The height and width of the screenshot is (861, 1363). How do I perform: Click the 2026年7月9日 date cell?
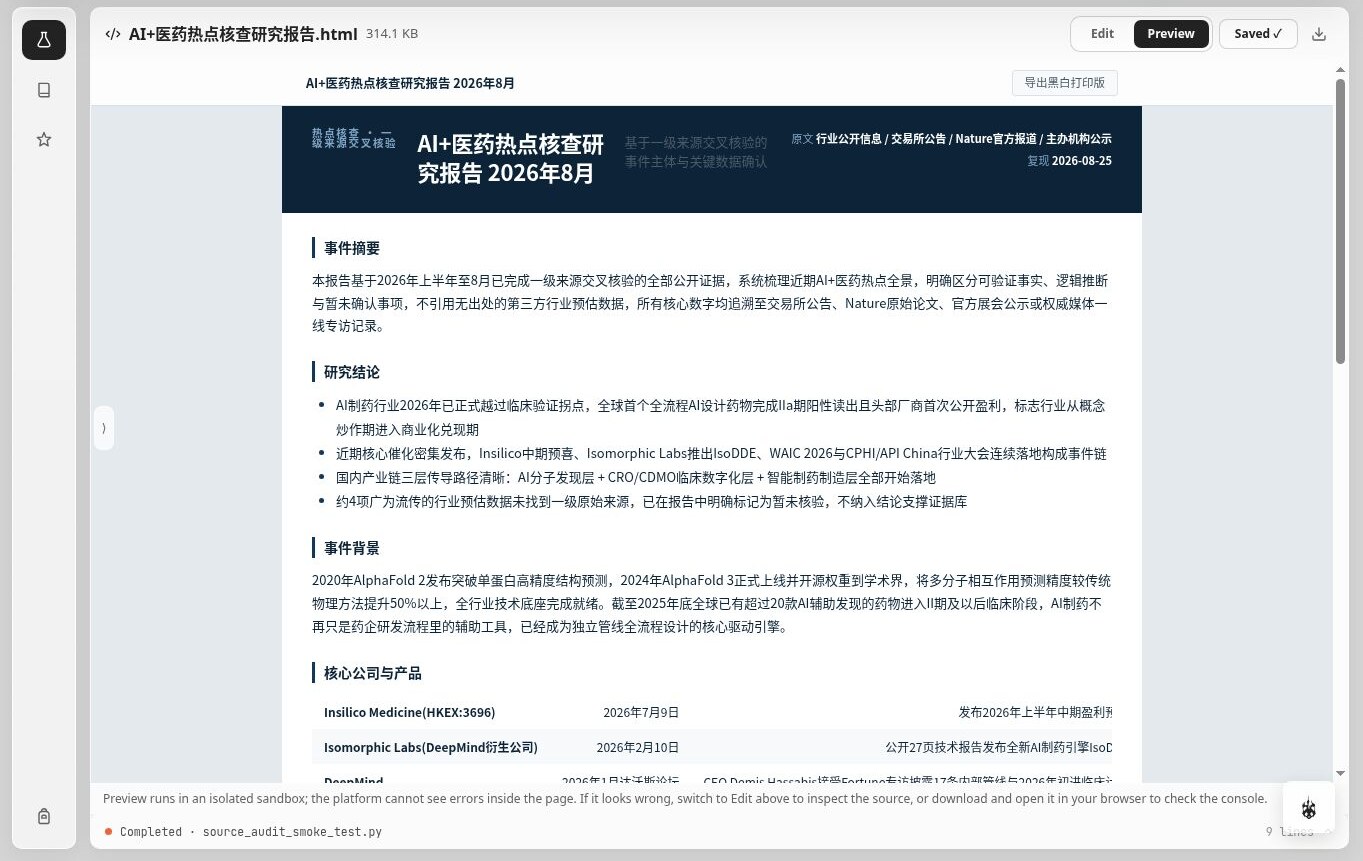tap(641, 713)
